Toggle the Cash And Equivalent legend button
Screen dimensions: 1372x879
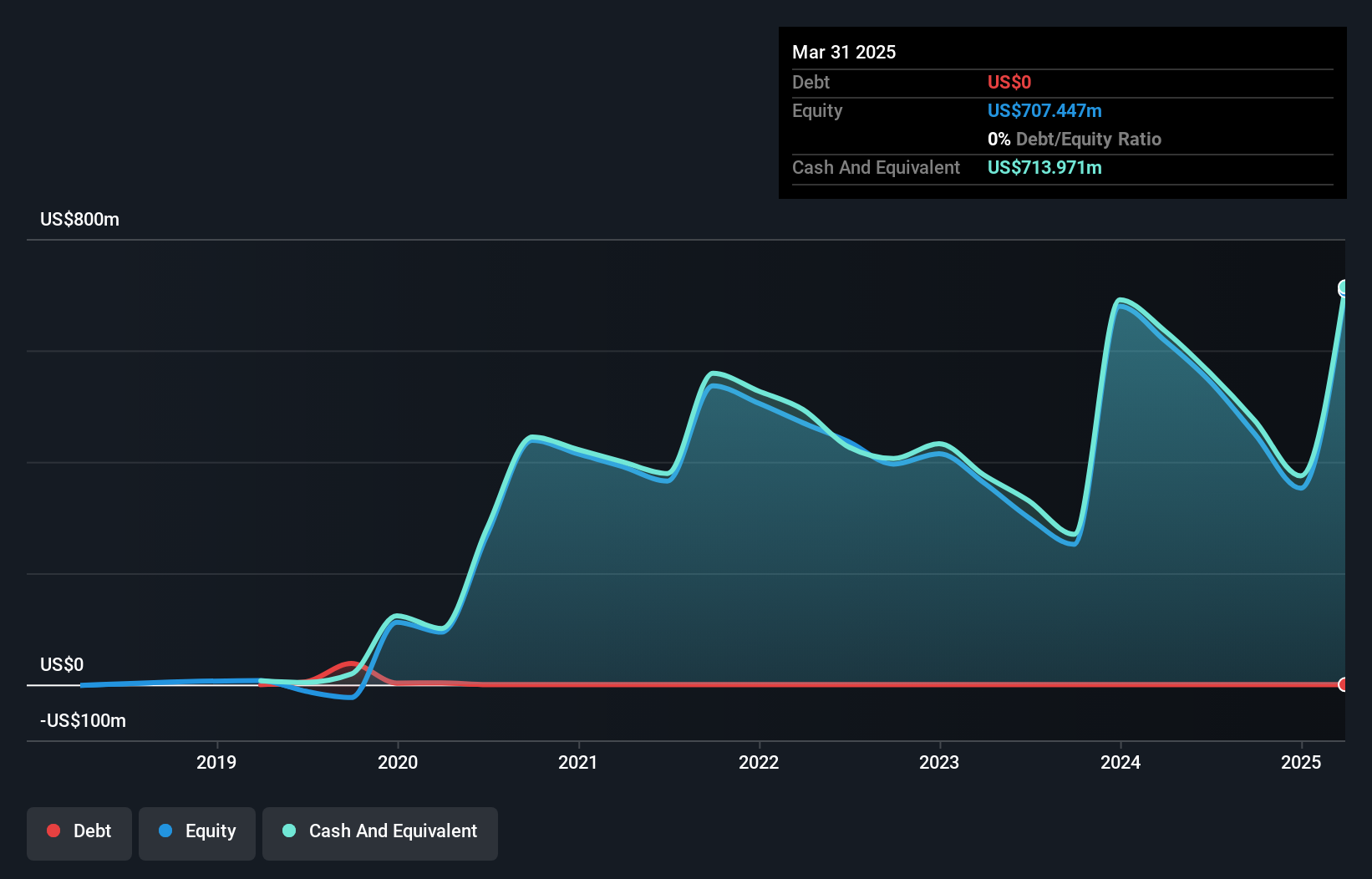pos(380,833)
